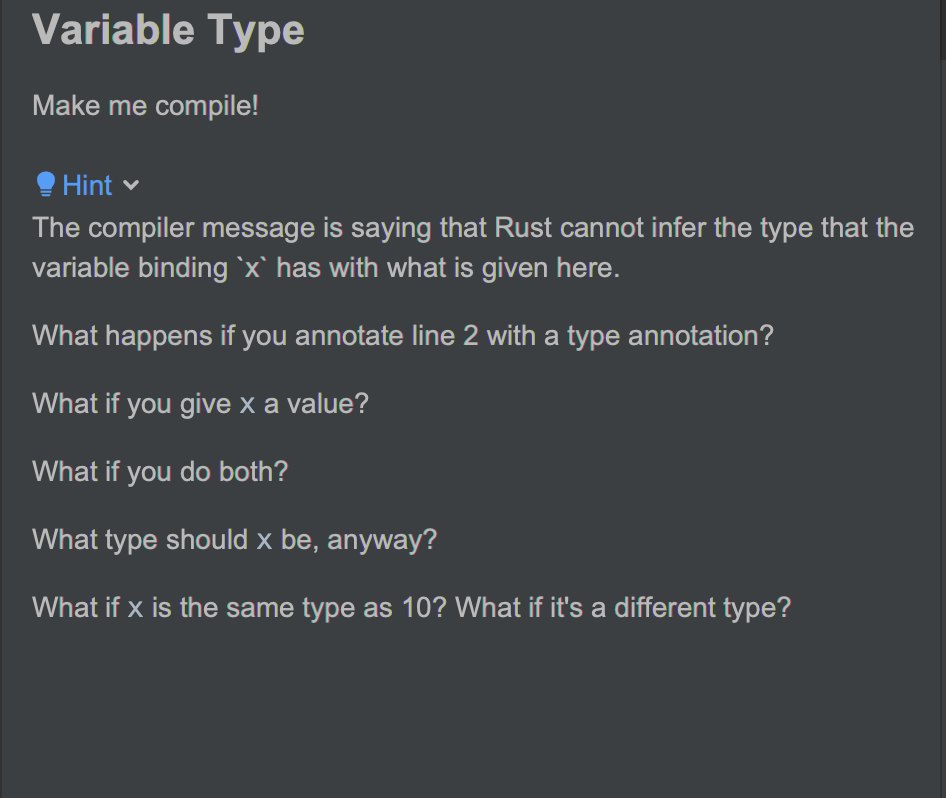The width and height of the screenshot is (946, 798).
Task: Open the Hint link
Action: click(87, 185)
